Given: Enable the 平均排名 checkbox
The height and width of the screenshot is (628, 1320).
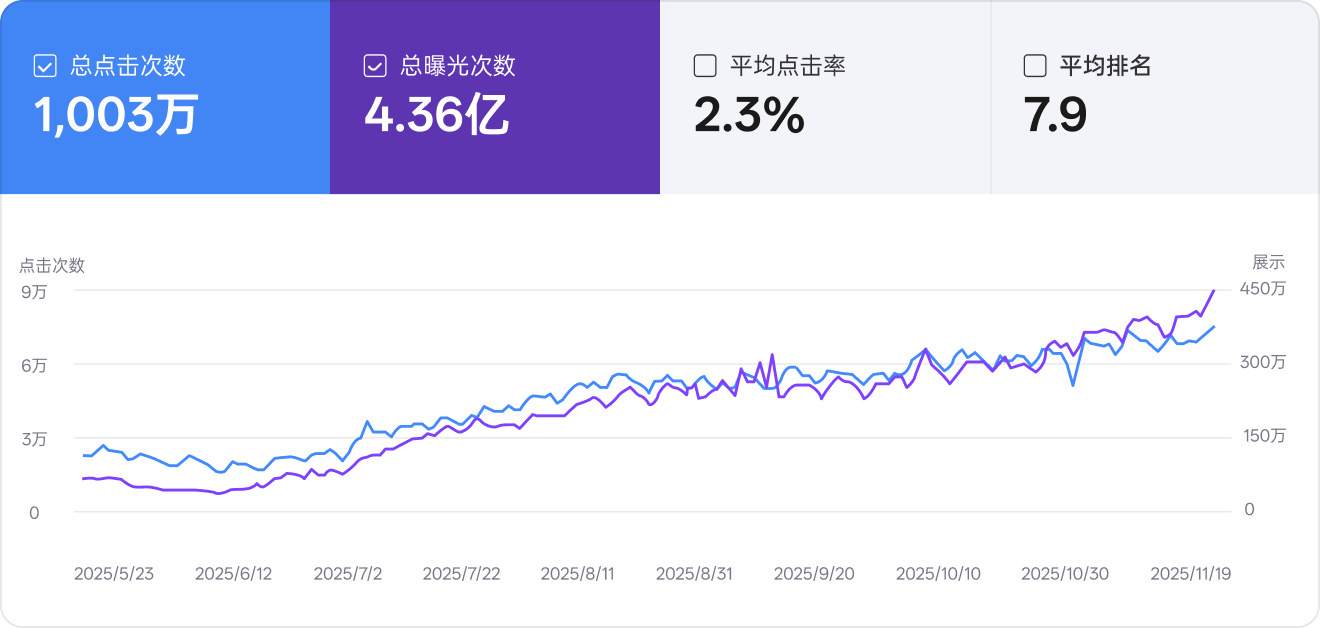Looking at the screenshot, I should click(x=1035, y=66).
